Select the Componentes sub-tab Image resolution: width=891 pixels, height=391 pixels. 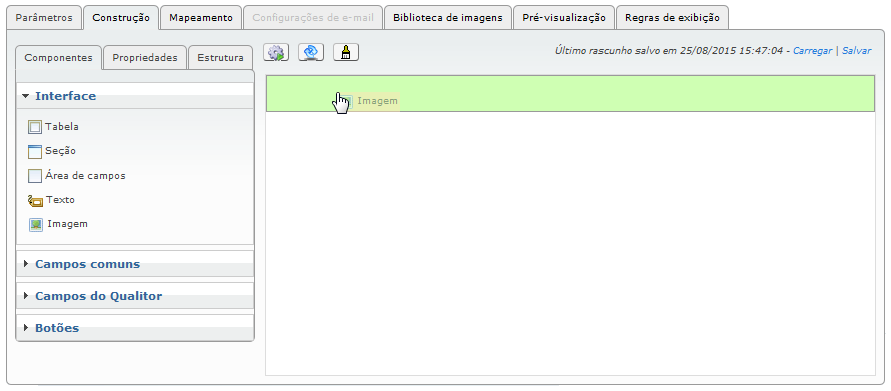[x=59, y=57]
